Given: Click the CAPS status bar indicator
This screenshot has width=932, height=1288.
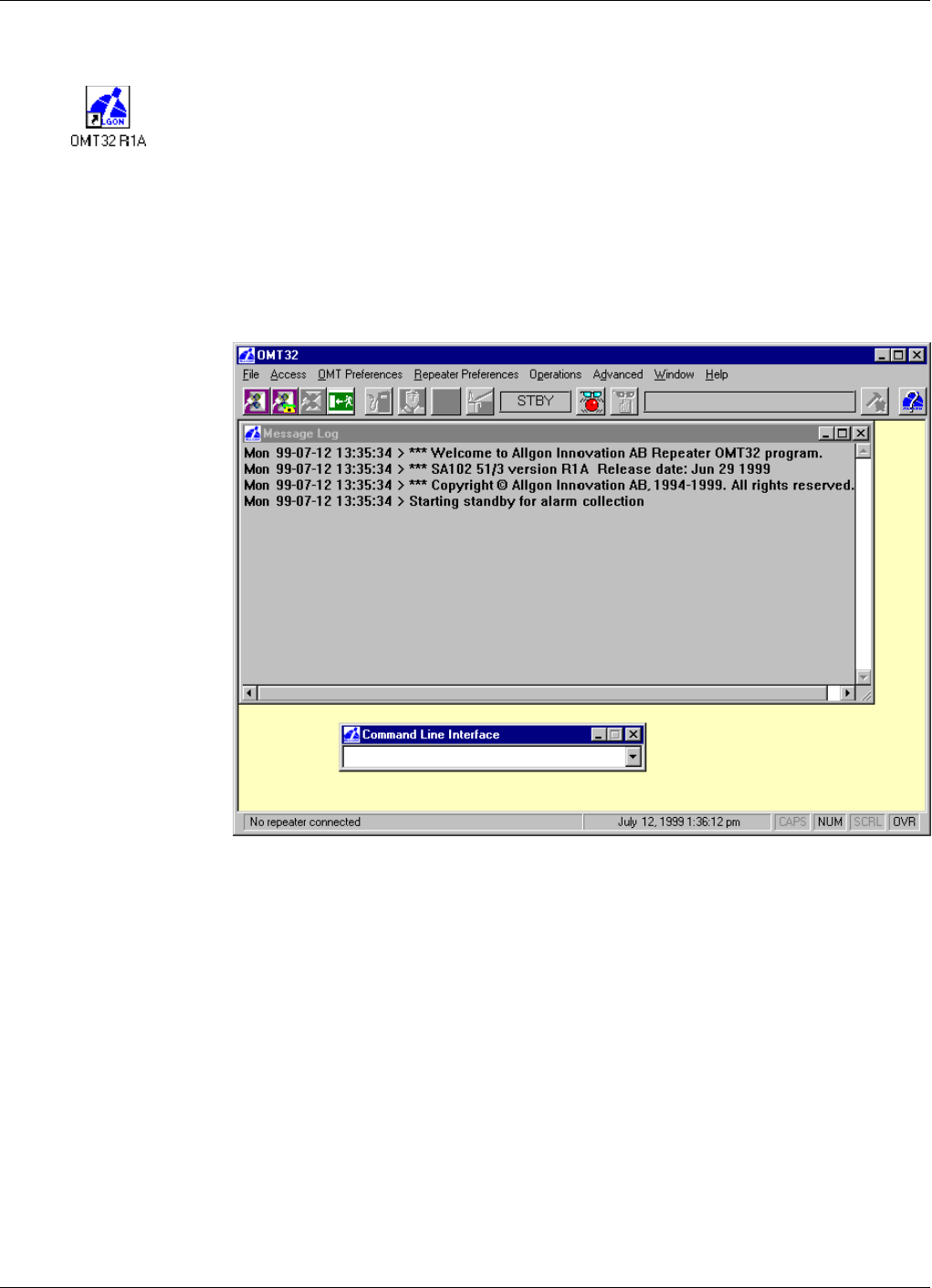Looking at the screenshot, I should [792, 822].
